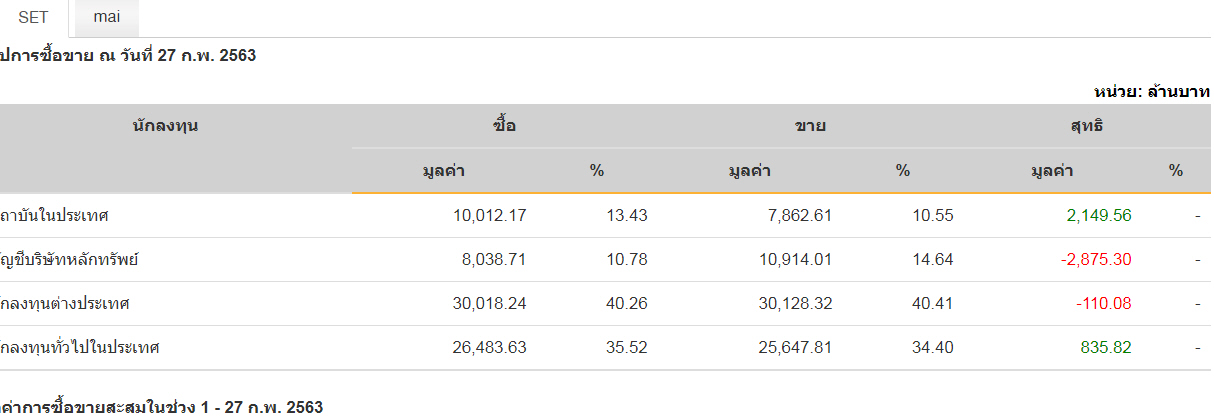Switch to the SET tab

pyautogui.click(x=33, y=18)
